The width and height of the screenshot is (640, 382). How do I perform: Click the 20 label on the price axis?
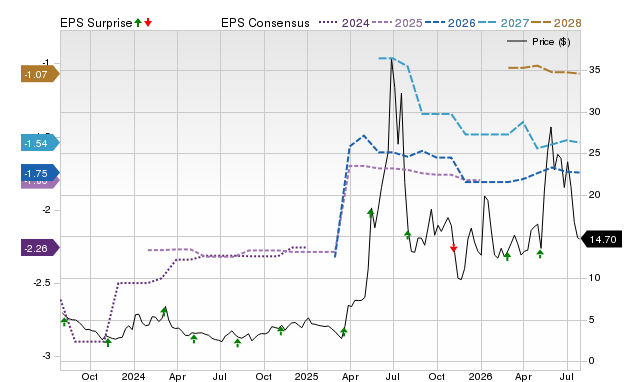coord(594,195)
